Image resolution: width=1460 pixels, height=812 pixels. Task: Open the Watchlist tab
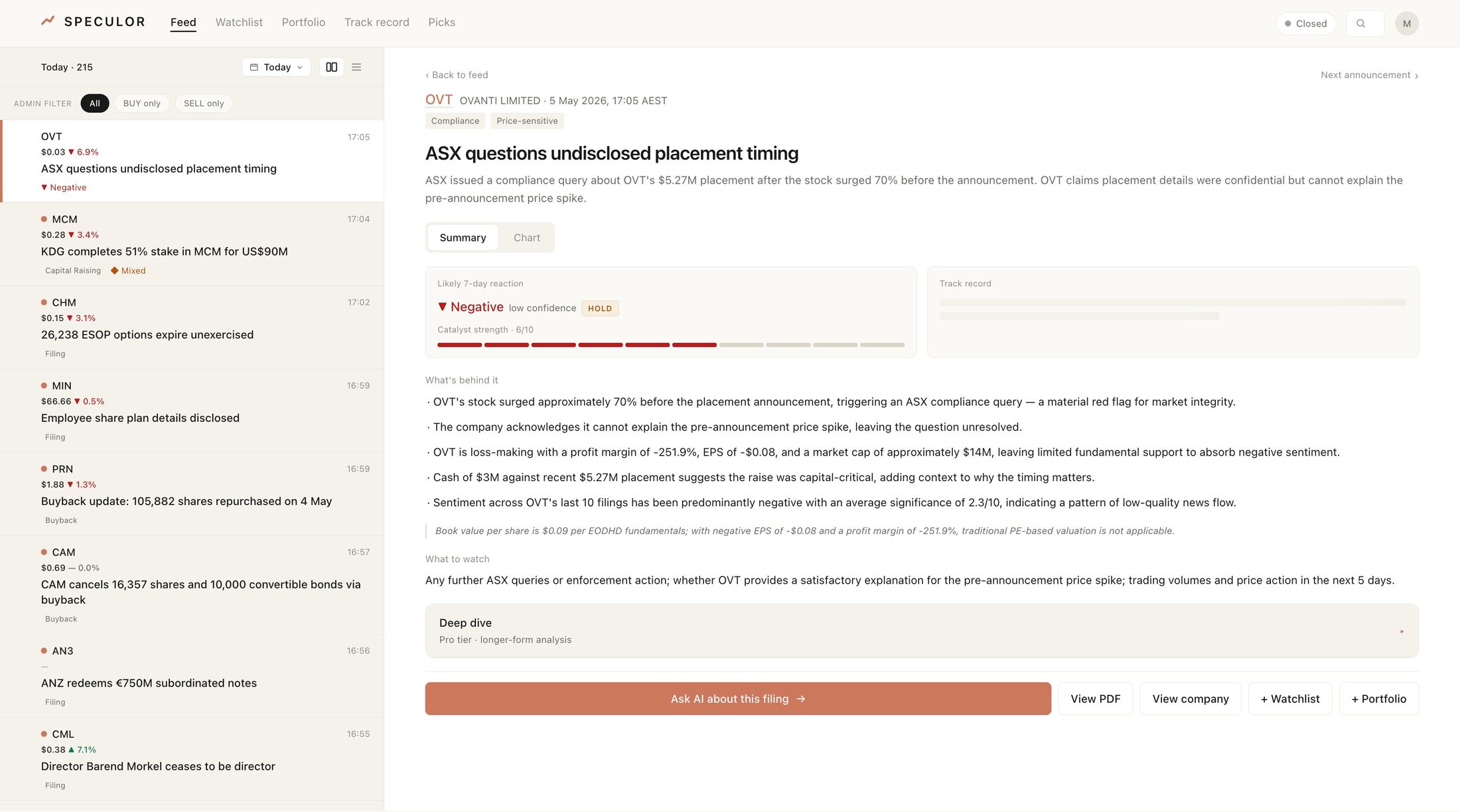[239, 23]
